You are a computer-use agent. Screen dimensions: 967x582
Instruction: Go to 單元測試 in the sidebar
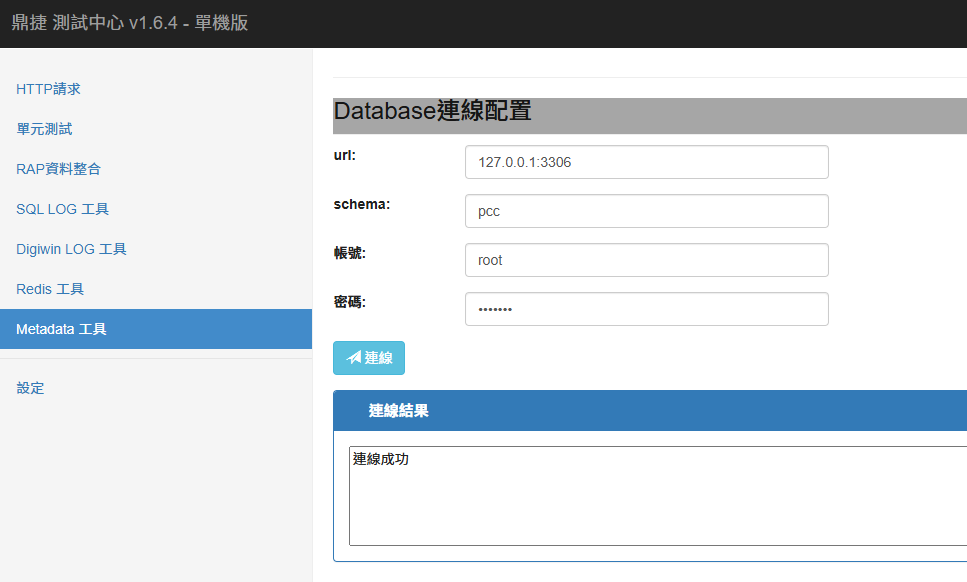(x=44, y=129)
